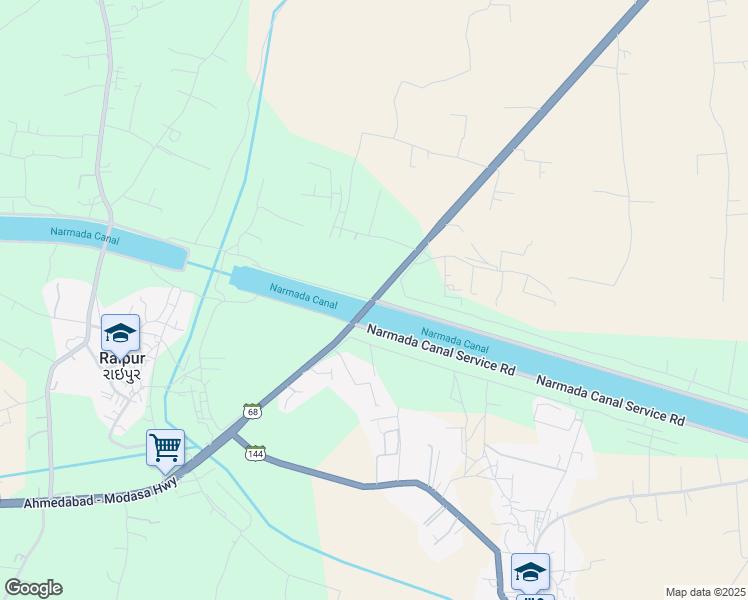Click Narmada Canal label just west of highway bridge
The height and width of the screenshot is (600, 748).
pyautogui.click(x=303, y=296)
